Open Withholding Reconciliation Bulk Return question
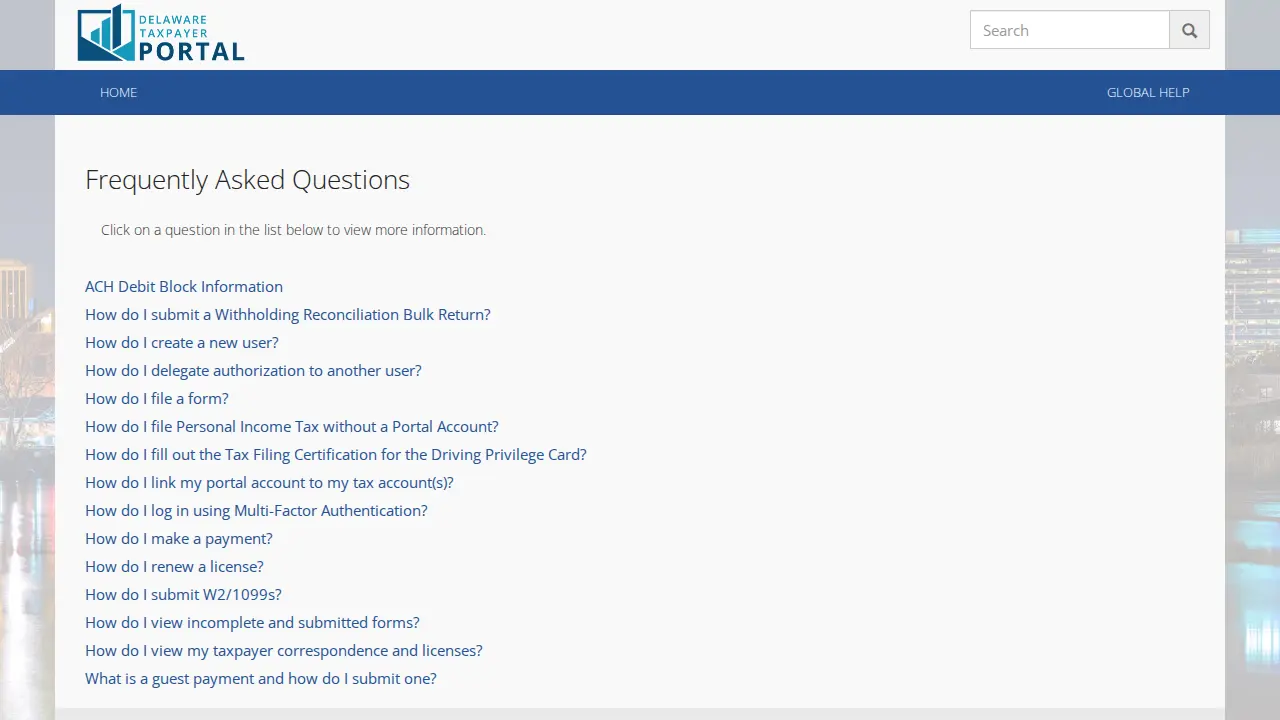Image resolution: width=1280 pixels, height=720 pixels. coord(288,314)
